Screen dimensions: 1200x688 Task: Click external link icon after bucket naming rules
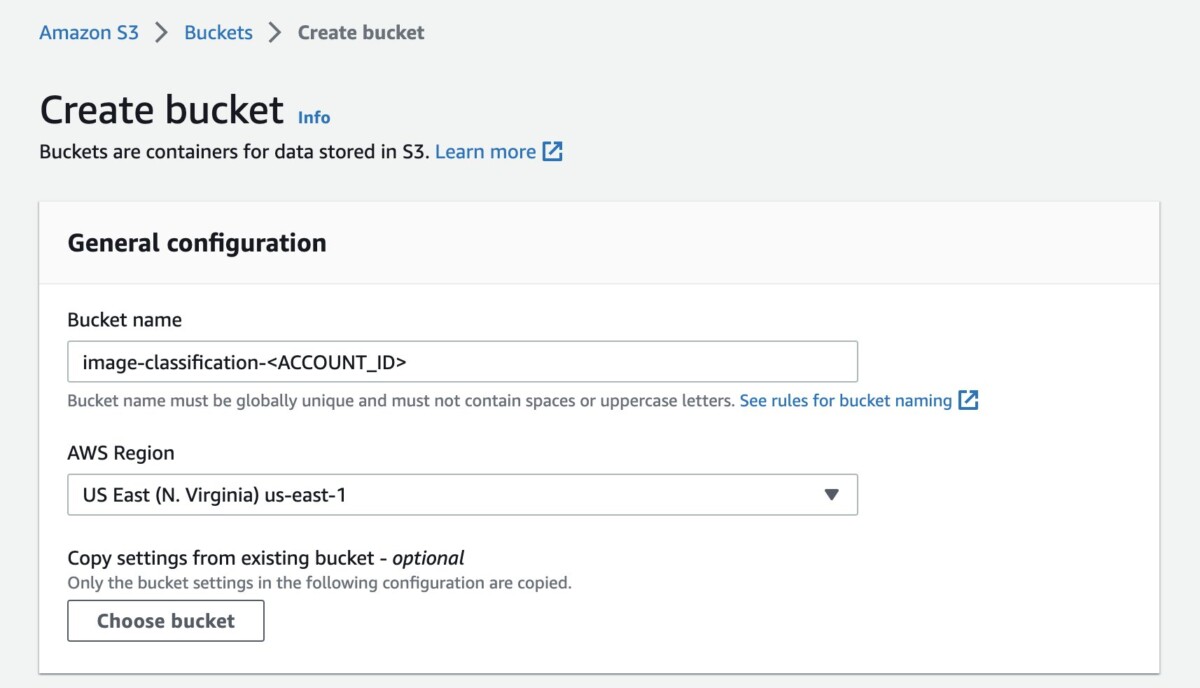[968, 400]
